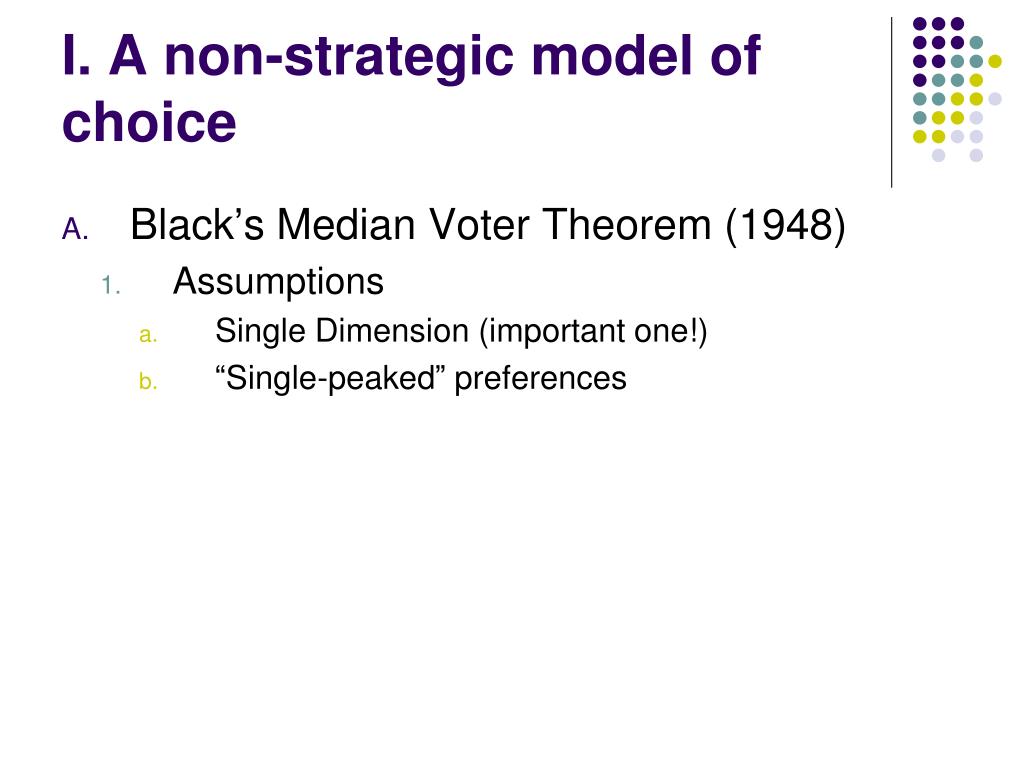The height and width of the screenshot is (768, 1024).
Task: Click the yellow "b." list marker
Action: click(x=148, y=381)
